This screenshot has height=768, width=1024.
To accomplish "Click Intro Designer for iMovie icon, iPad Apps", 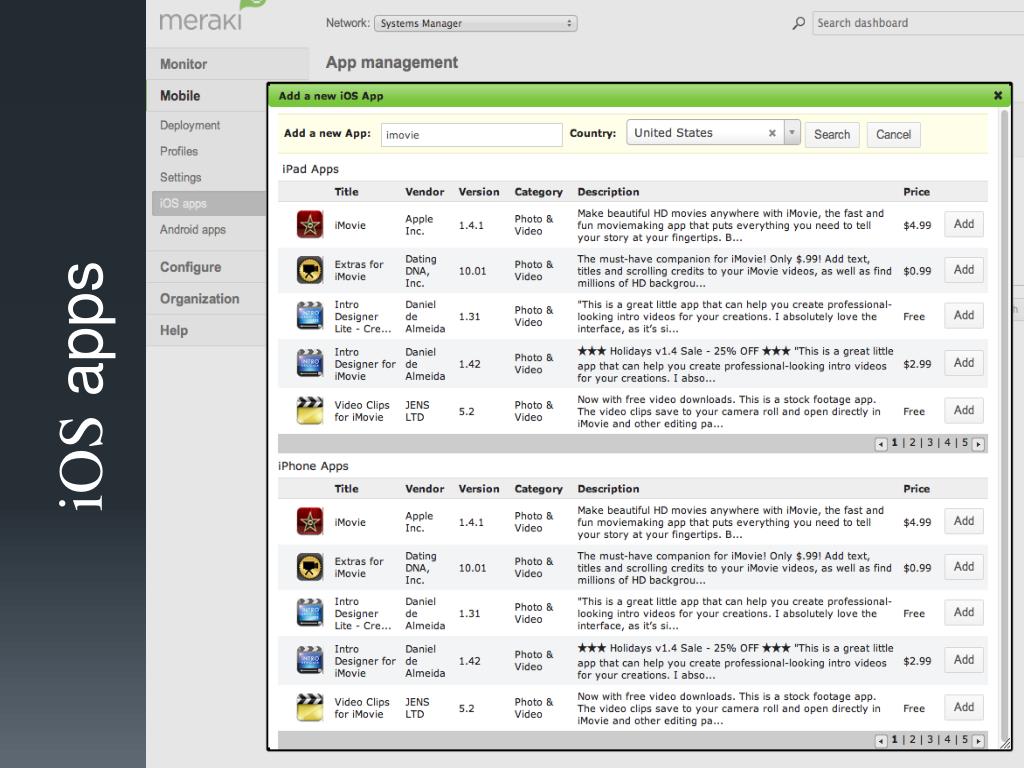I will click(310, 364).
